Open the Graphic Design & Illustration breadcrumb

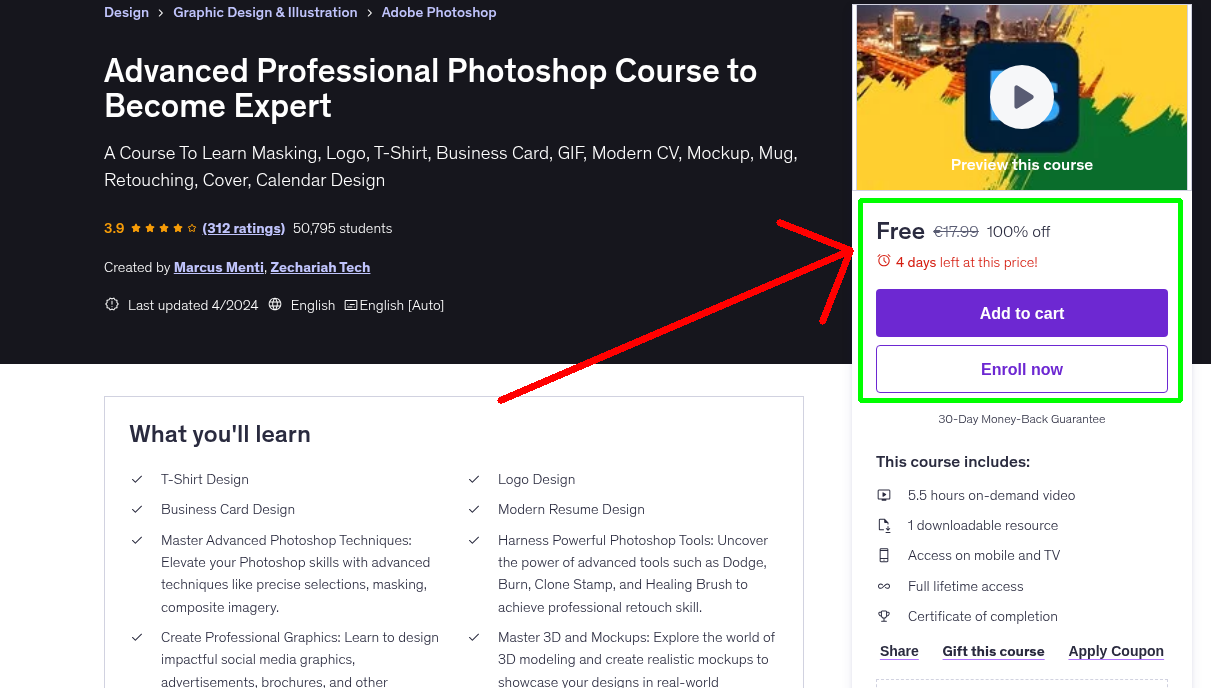265,12
